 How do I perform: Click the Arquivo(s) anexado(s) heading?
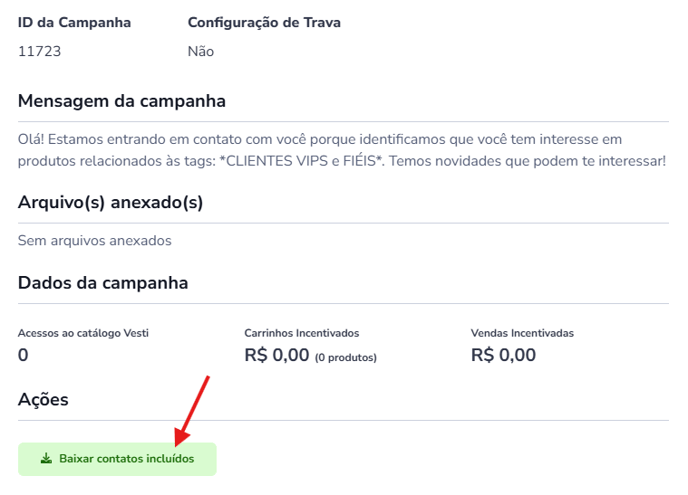(110, 202)
